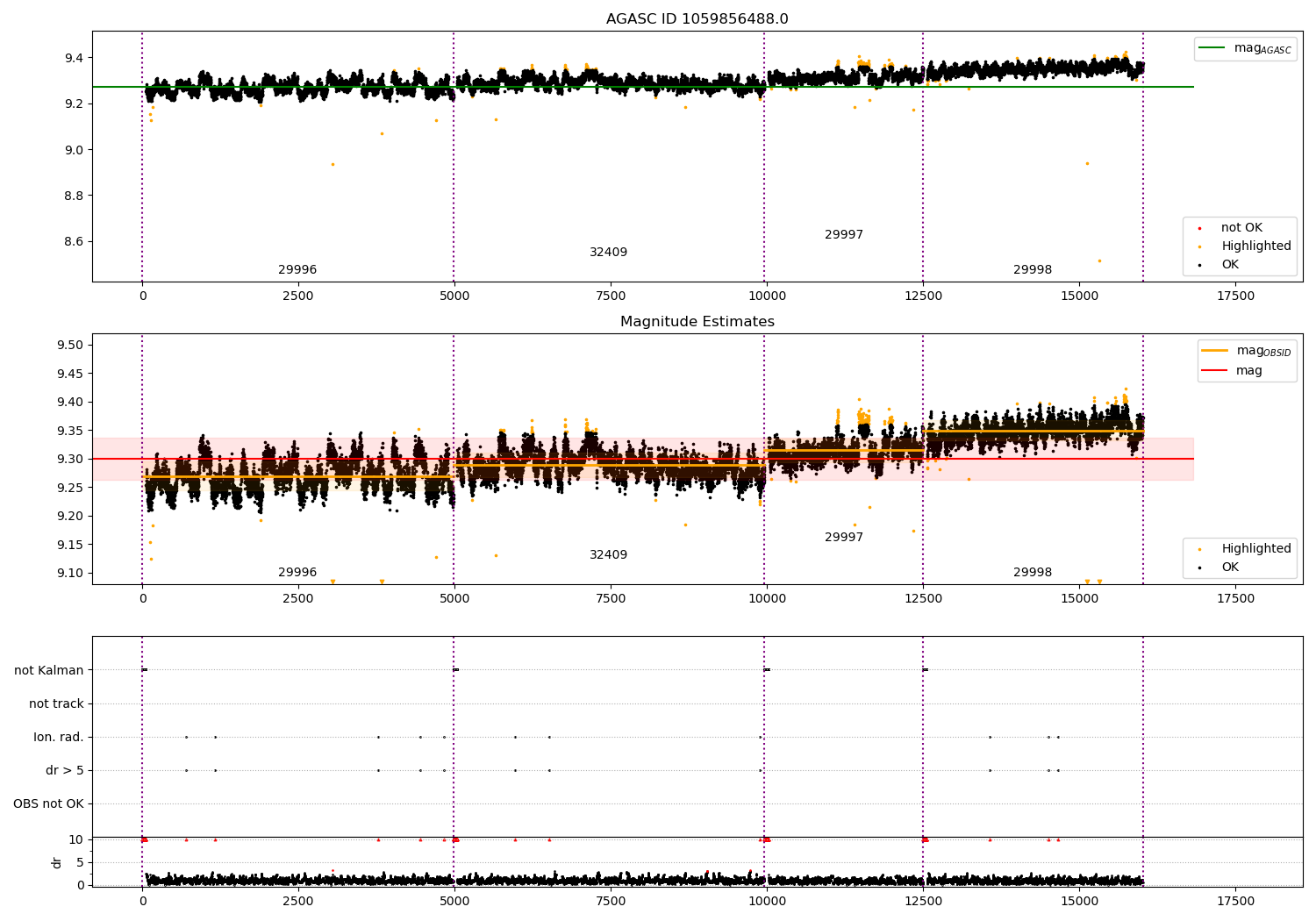Viewport: 1316px width, 921px height.
Task: Click the 29998 obsid label in middle plot
Action: 1033,573
